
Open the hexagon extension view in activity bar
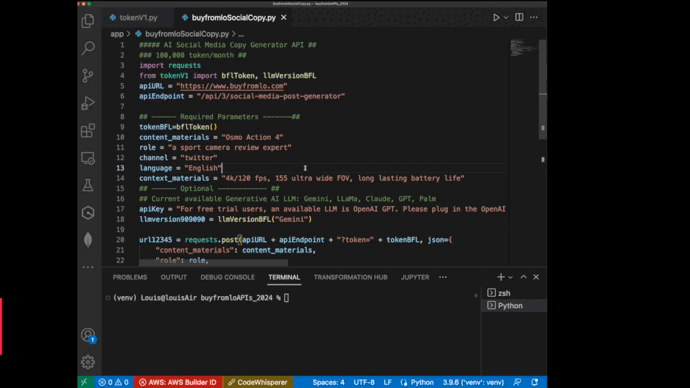pyautogui.click(x=88, y=213)
